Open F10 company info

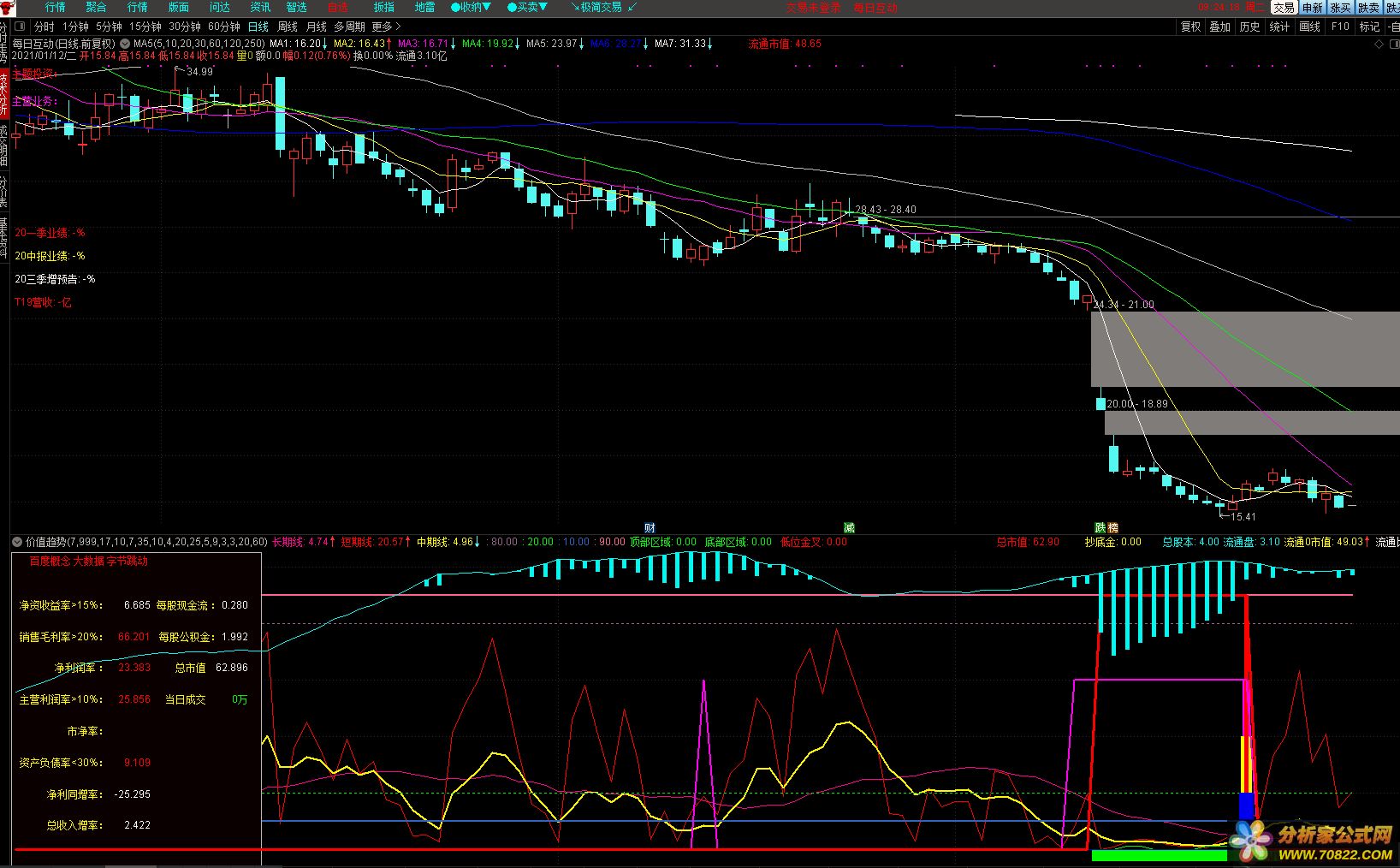(1340, 27)
